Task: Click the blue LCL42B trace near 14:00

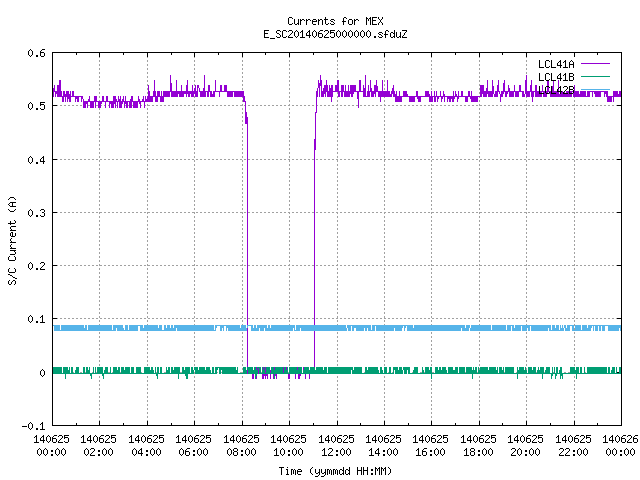Action: [x=384, y=328]
